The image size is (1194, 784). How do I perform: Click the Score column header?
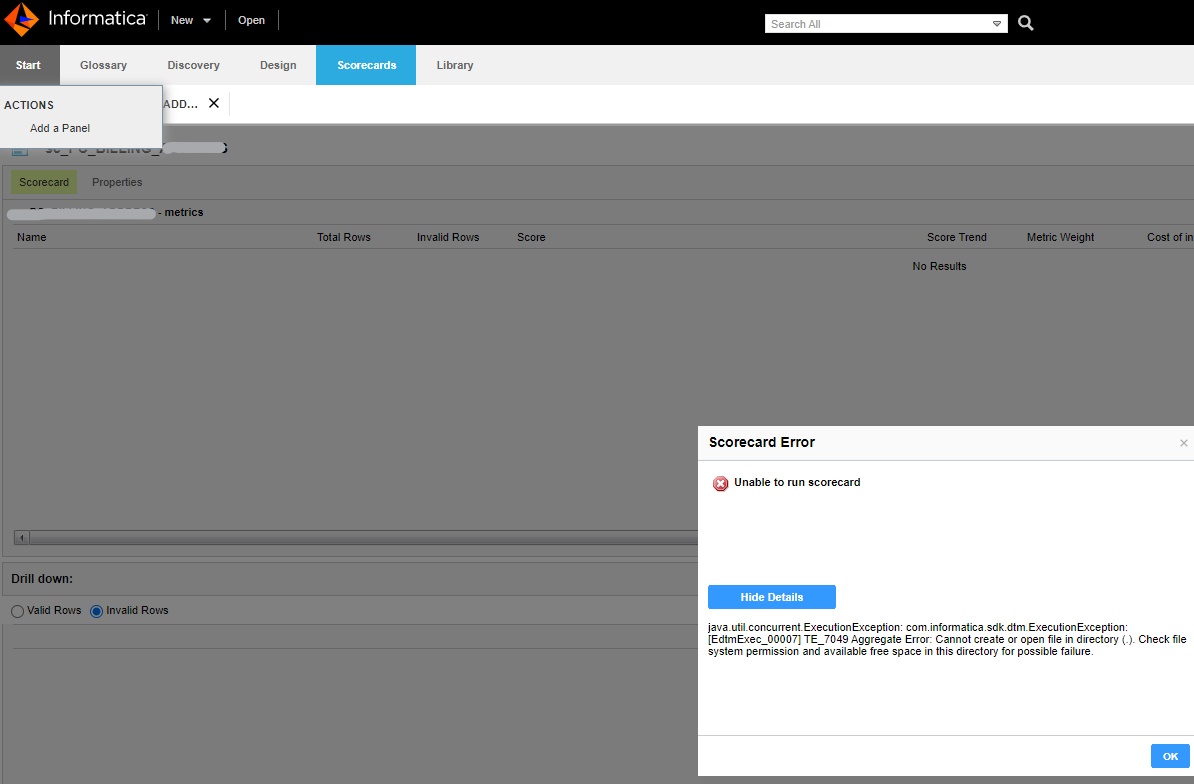[531, 237]
